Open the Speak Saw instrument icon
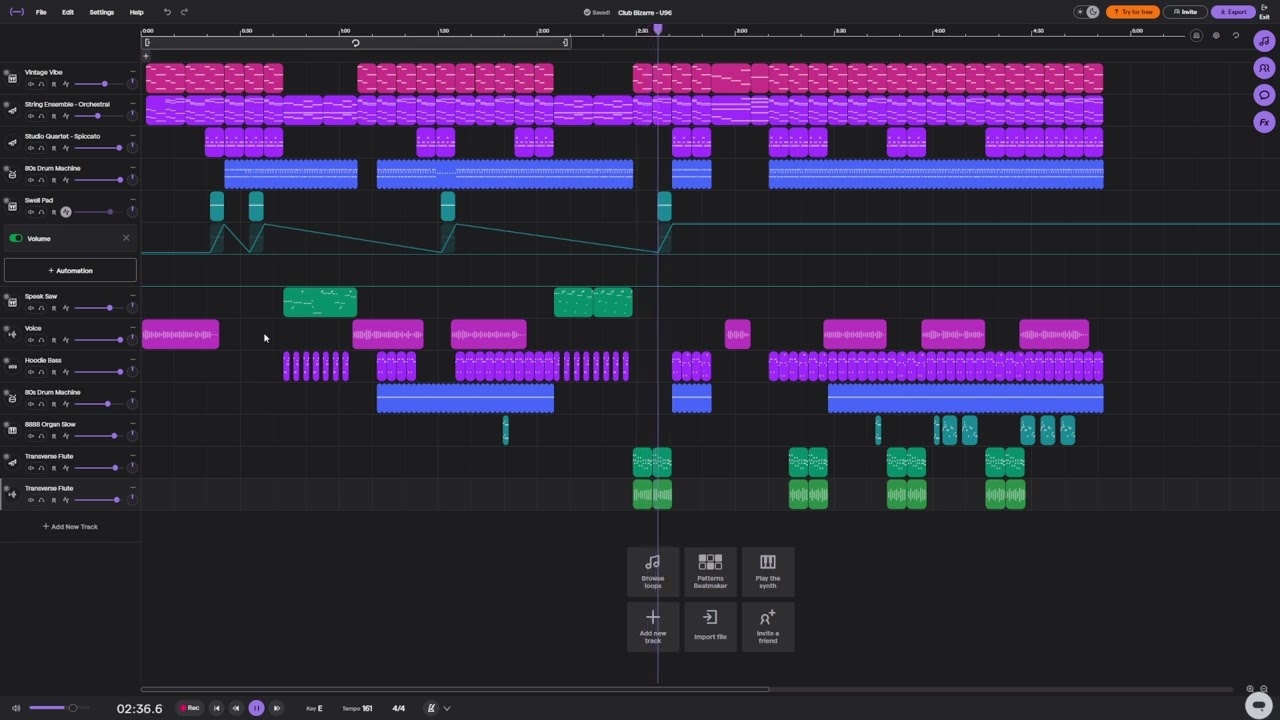This screenshot has width=1280, height=720. coord(12,302)
